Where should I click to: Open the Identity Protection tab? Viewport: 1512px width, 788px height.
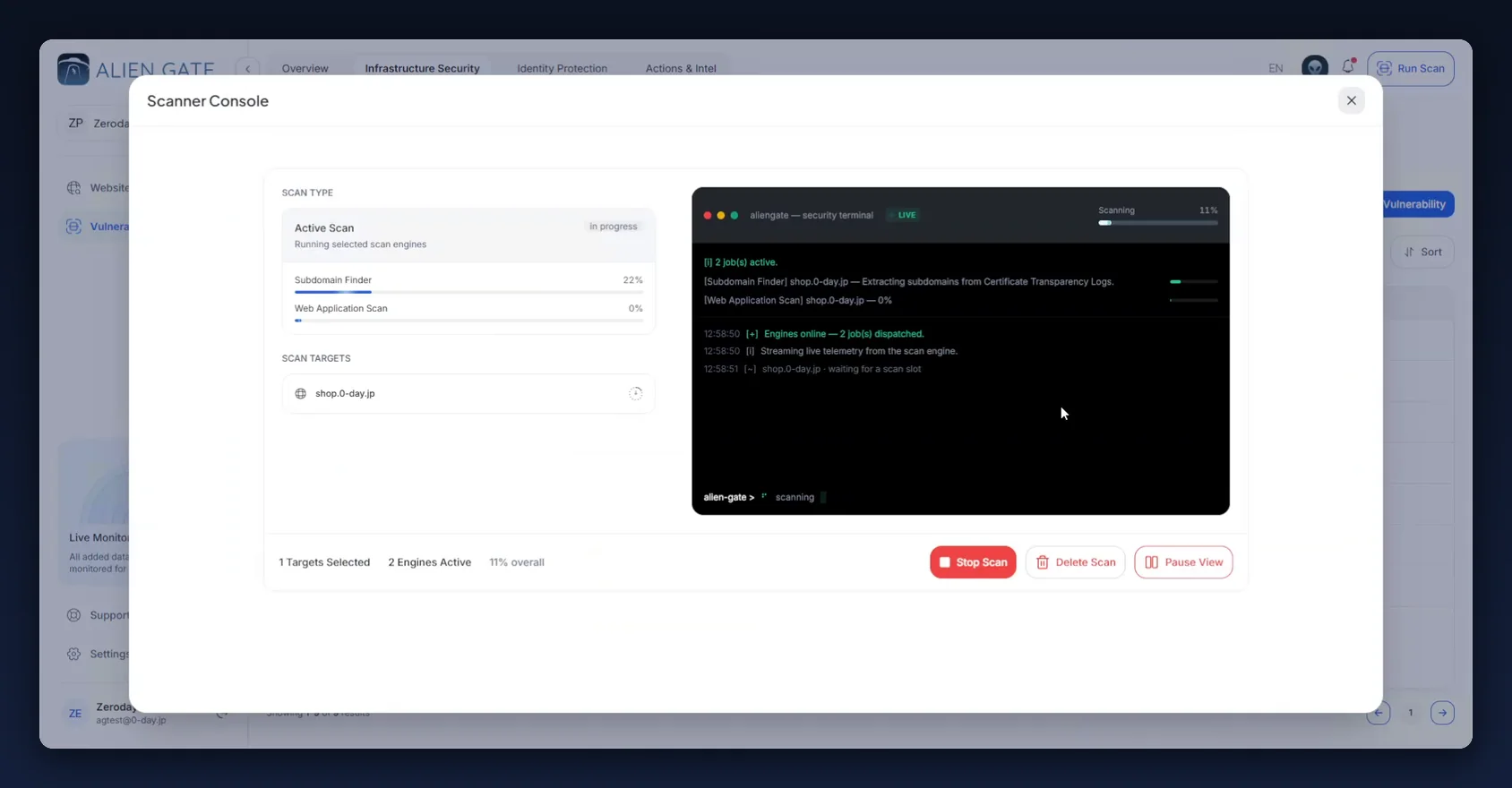click(x=562, y=68)
